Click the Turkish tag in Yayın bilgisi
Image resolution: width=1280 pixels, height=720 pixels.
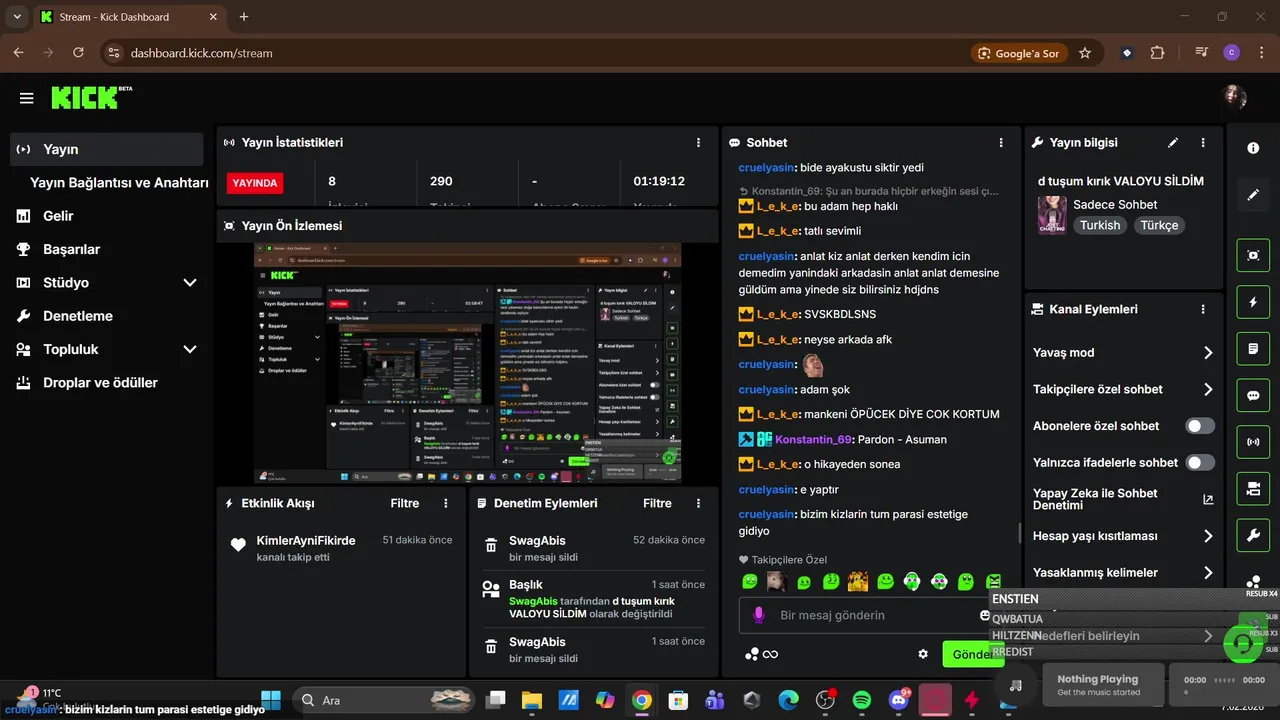pyautogui.click(x=1100, y=226)
